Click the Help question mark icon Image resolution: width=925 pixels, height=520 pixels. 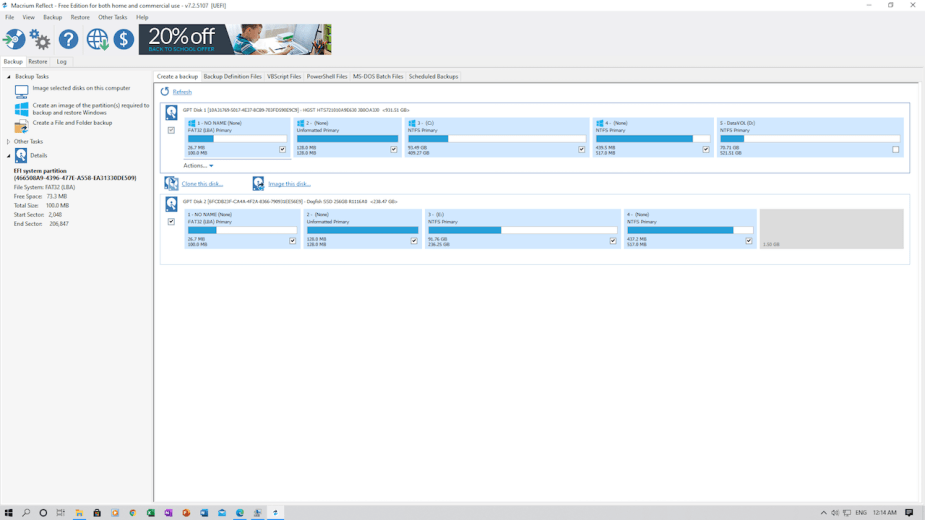pos(68,39)
